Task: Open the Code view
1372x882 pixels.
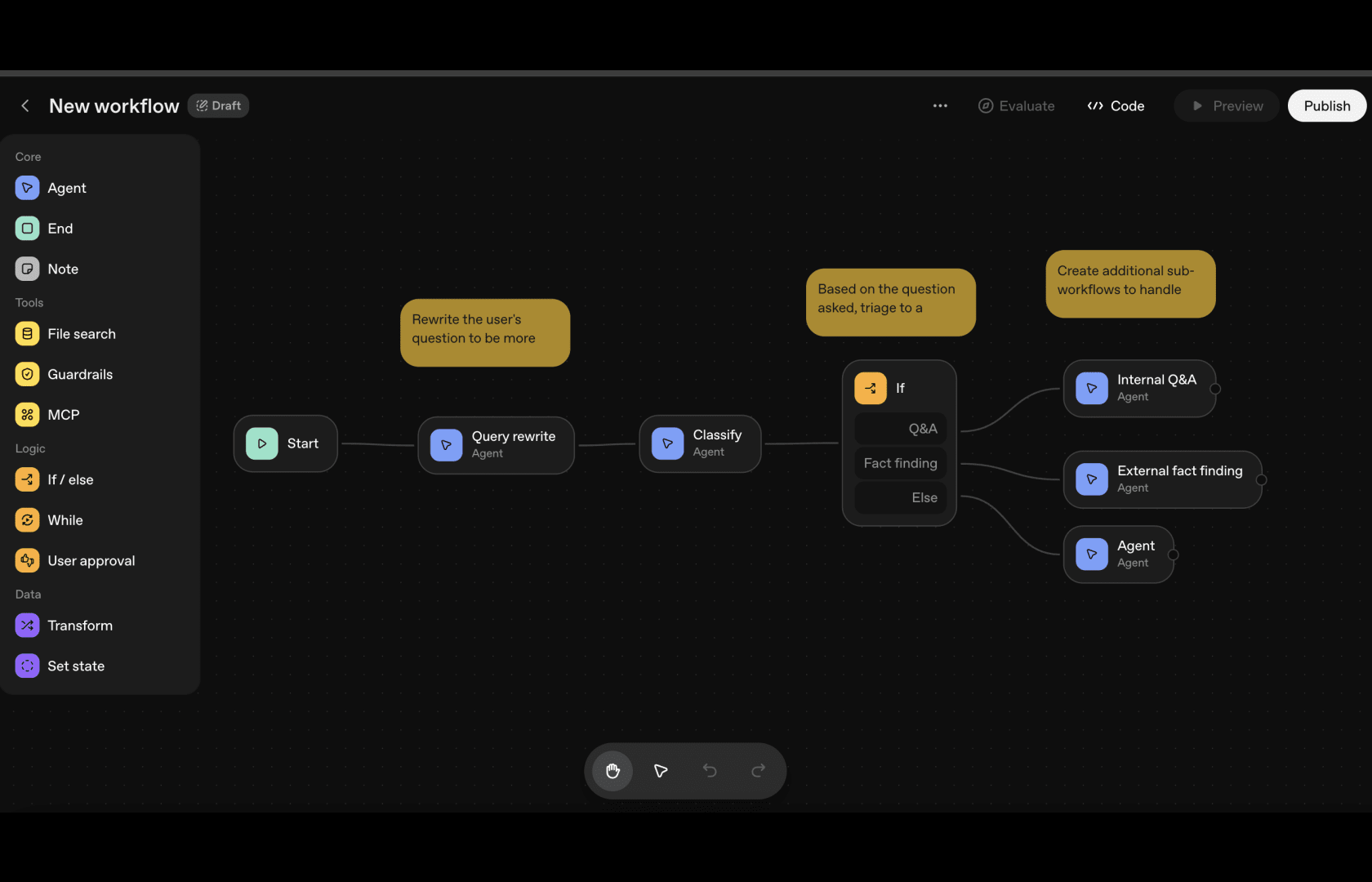Action: [x=1116, y=106]
